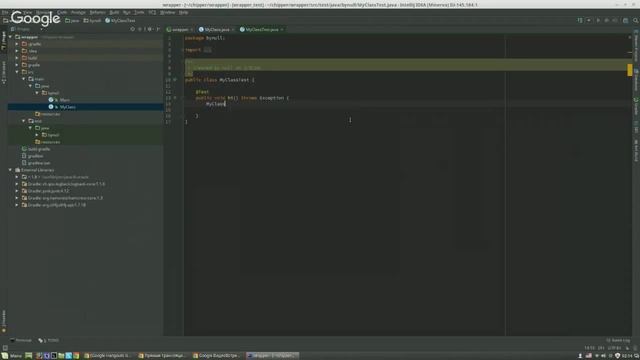Click Make Project icon in top toolbar
The height and width of the screenshot is (360, 640).
coord(580,20)
